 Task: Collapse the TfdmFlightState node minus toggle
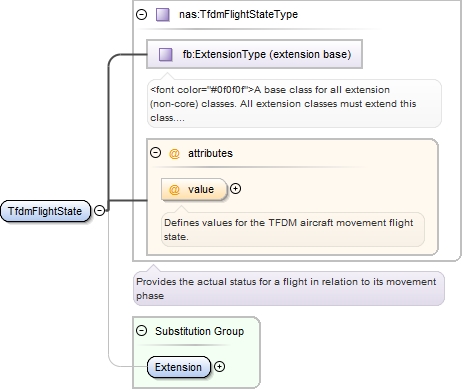pyautogui.click(x=99, y=210)
